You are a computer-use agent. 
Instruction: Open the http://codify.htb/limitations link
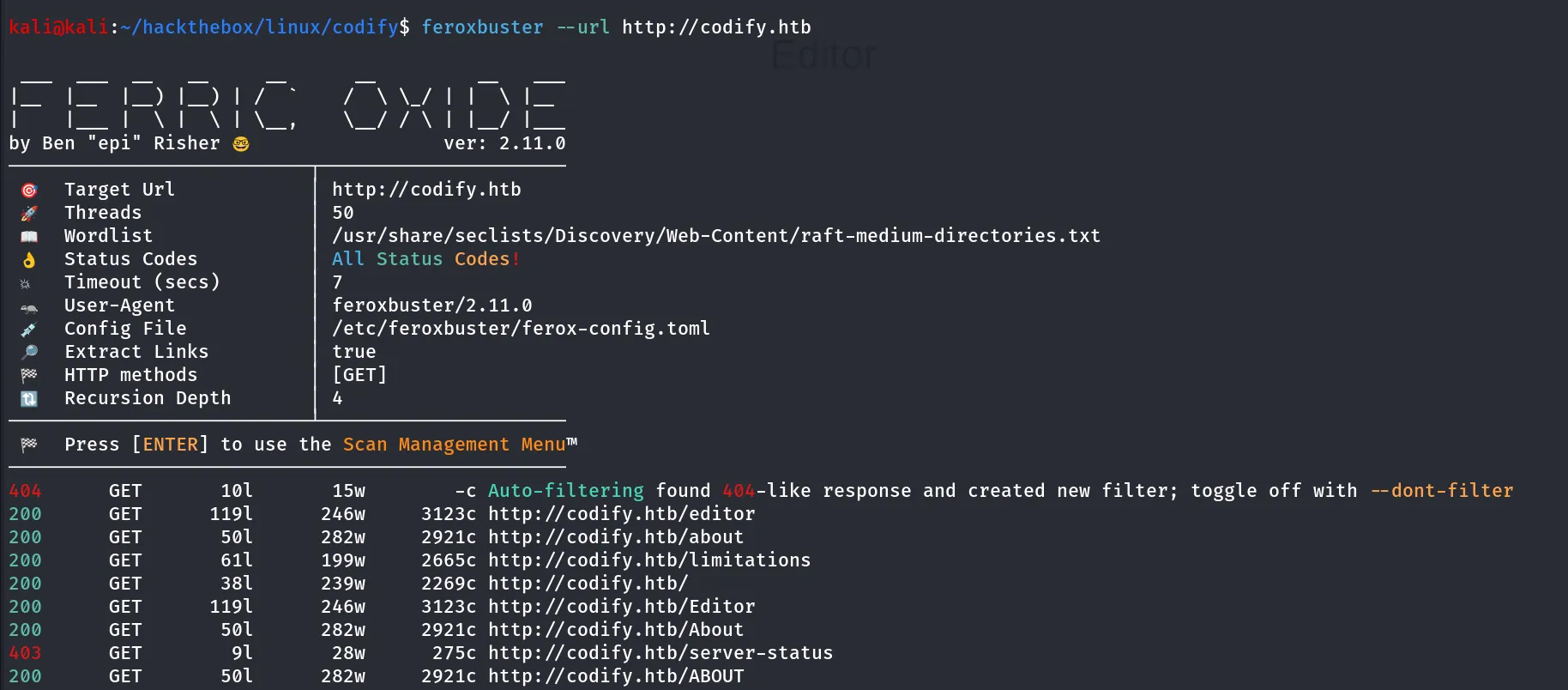649,560
